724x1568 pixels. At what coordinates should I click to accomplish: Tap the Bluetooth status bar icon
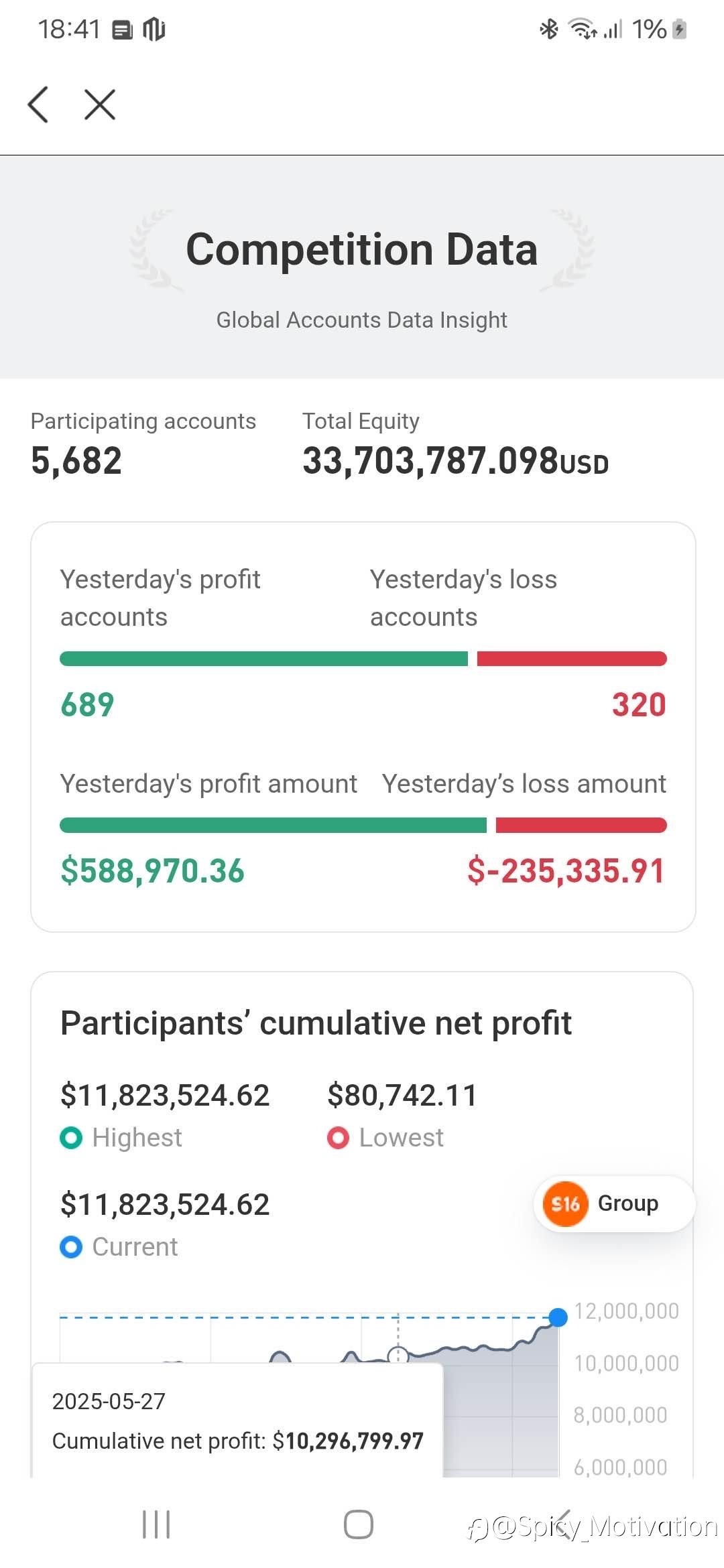click(549, 29)
